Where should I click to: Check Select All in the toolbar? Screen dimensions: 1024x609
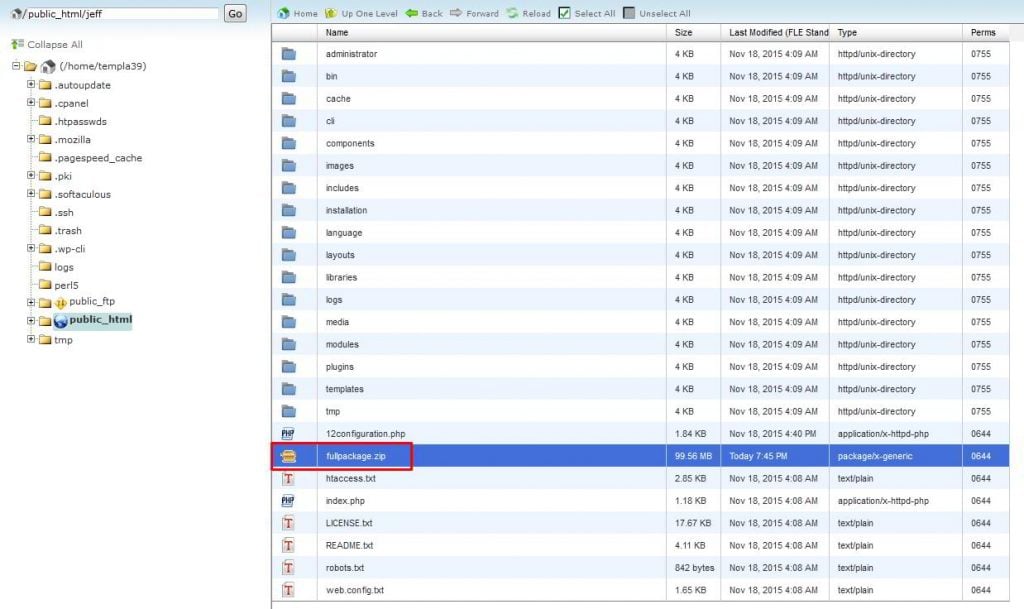coord(564,14)
